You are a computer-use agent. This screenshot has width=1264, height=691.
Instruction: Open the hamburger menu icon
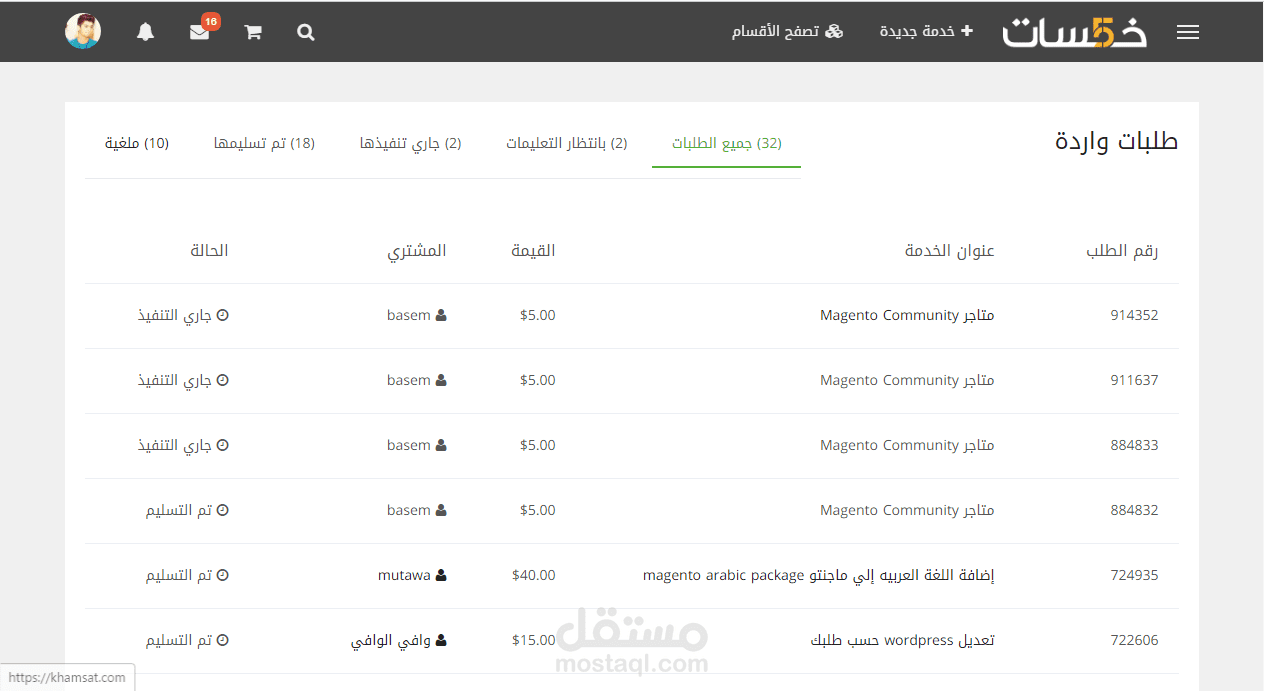click(x=1187, y=32)
